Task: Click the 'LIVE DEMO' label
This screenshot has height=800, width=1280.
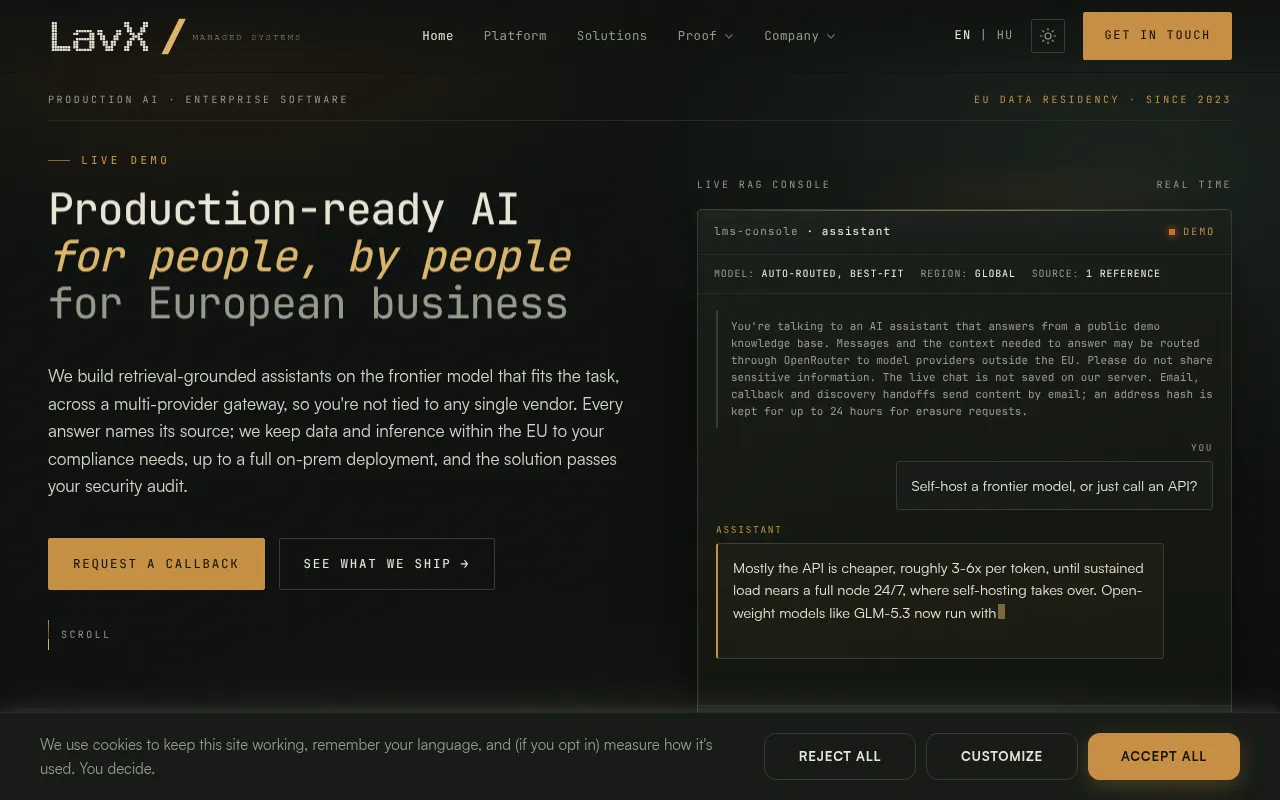Action: pyautogui.click(x=125, y=160)
